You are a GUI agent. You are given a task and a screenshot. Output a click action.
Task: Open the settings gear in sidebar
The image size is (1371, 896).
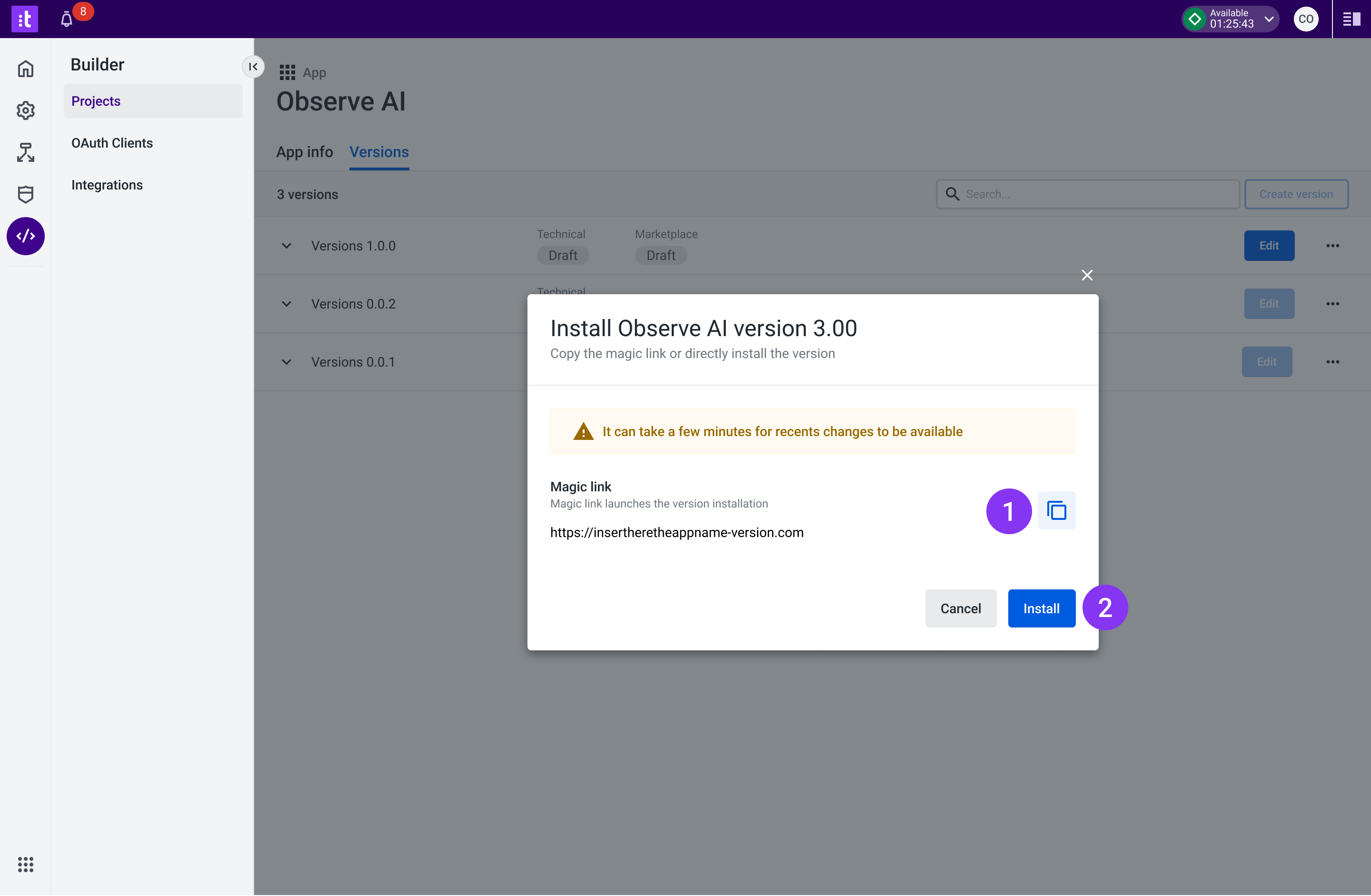(x=25, y=110)
